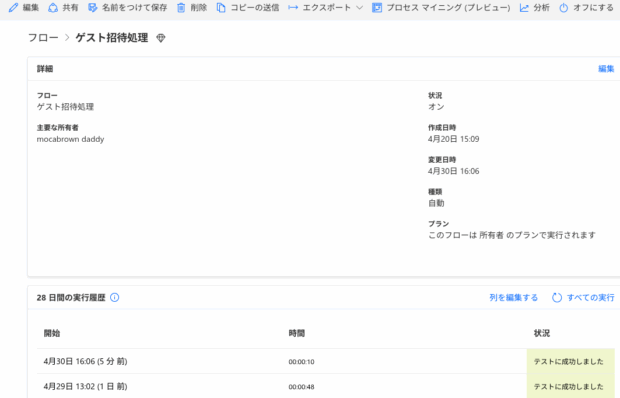Open the run 4月30日 16:06 (5 分 前)

point(85,361)
